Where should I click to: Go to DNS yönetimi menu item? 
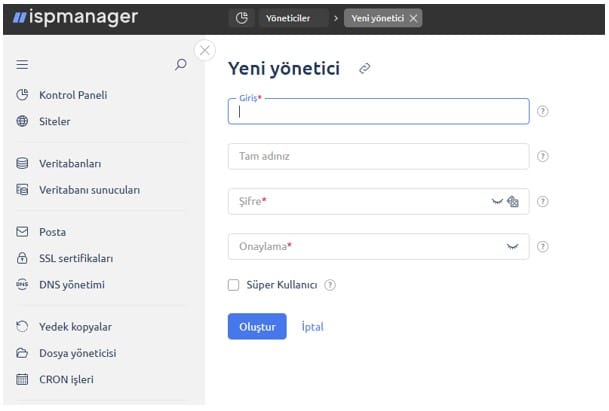[x=72, y=285]
